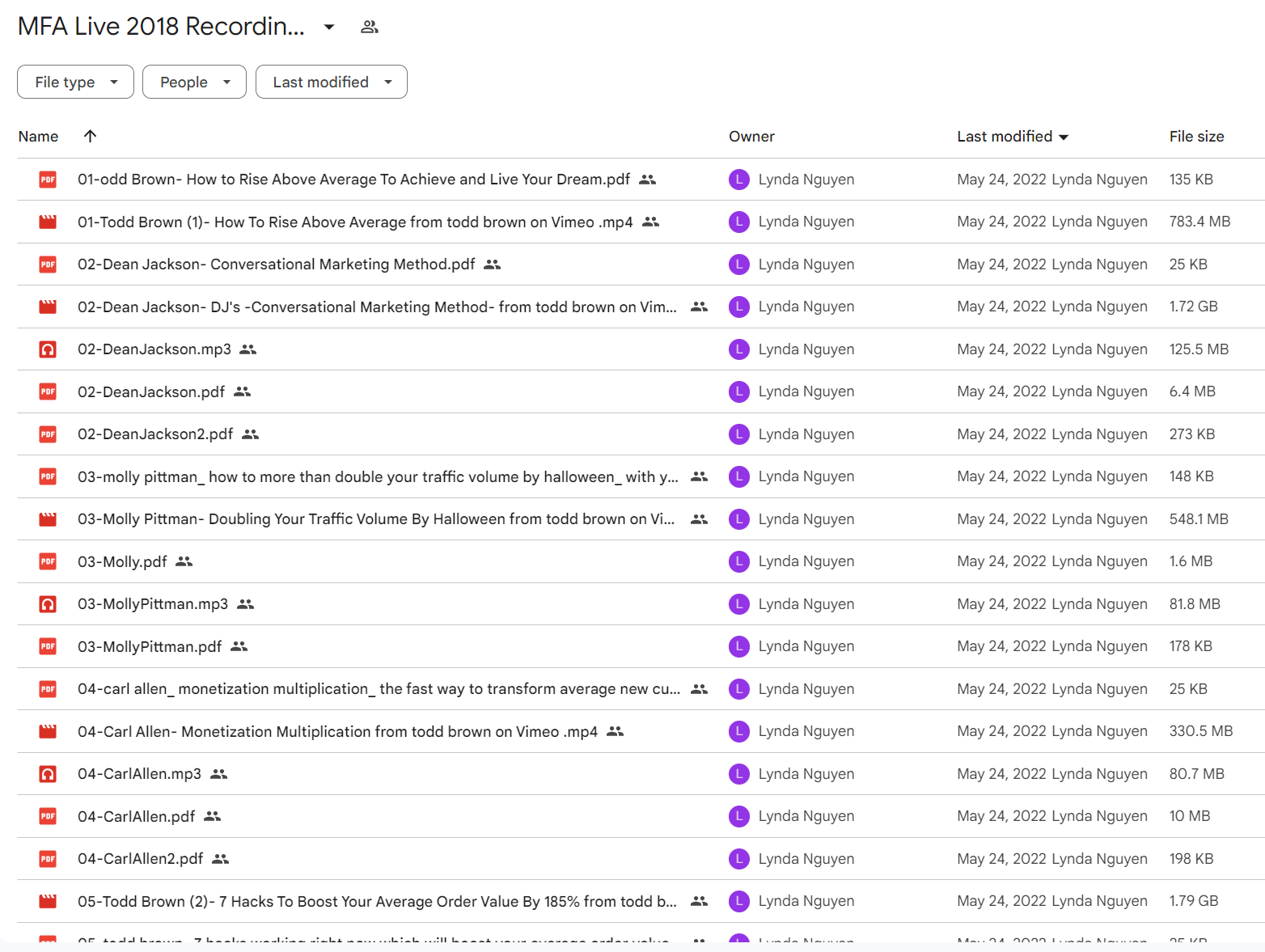Screen dimensions: 1265x952
Task: Open the People filter dropdown
Action: point(194,82)
